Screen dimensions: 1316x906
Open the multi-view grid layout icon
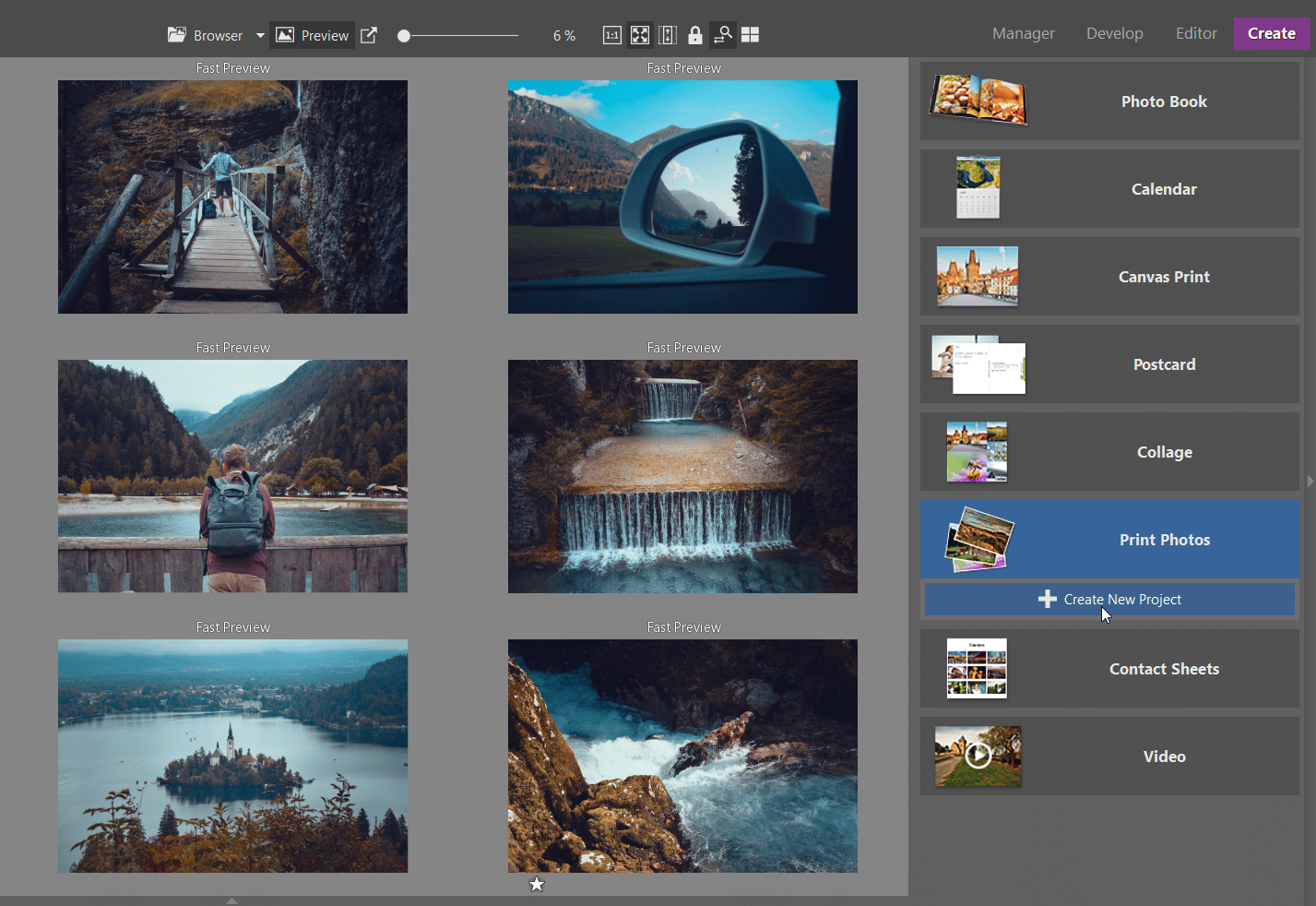pyautogui.click(x=750, y=34)
